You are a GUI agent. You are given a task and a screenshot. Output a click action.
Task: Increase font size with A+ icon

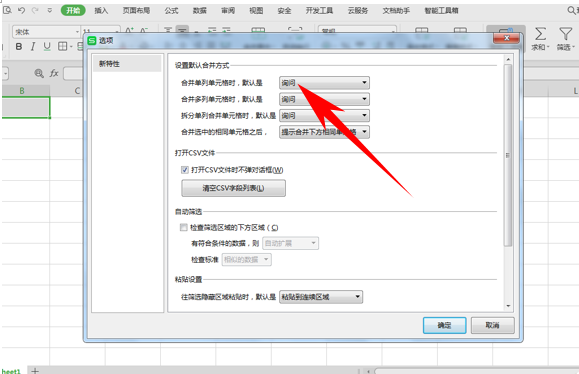click(130, 30)
